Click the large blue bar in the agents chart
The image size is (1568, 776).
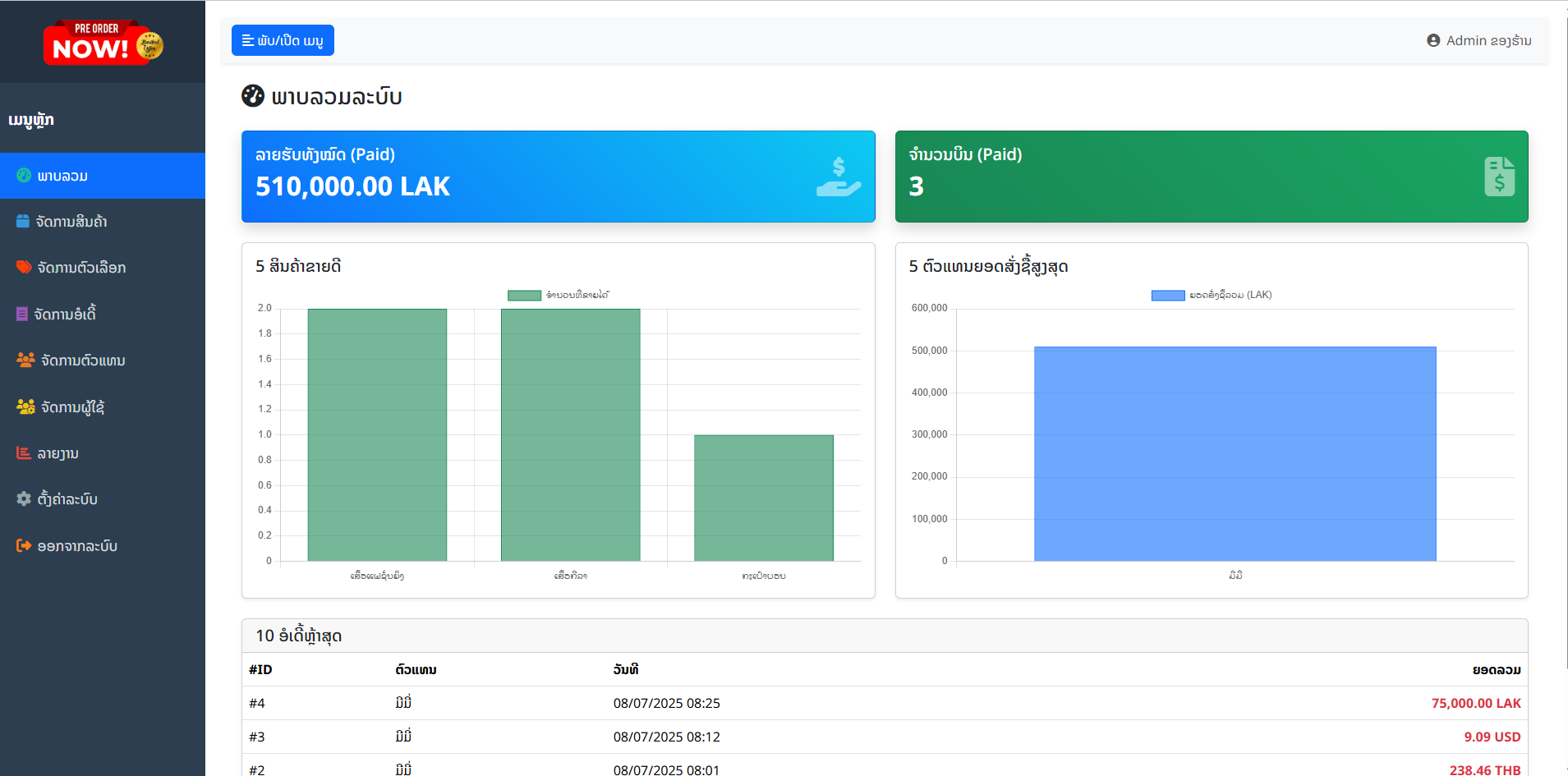click(x=1235, y=453)
